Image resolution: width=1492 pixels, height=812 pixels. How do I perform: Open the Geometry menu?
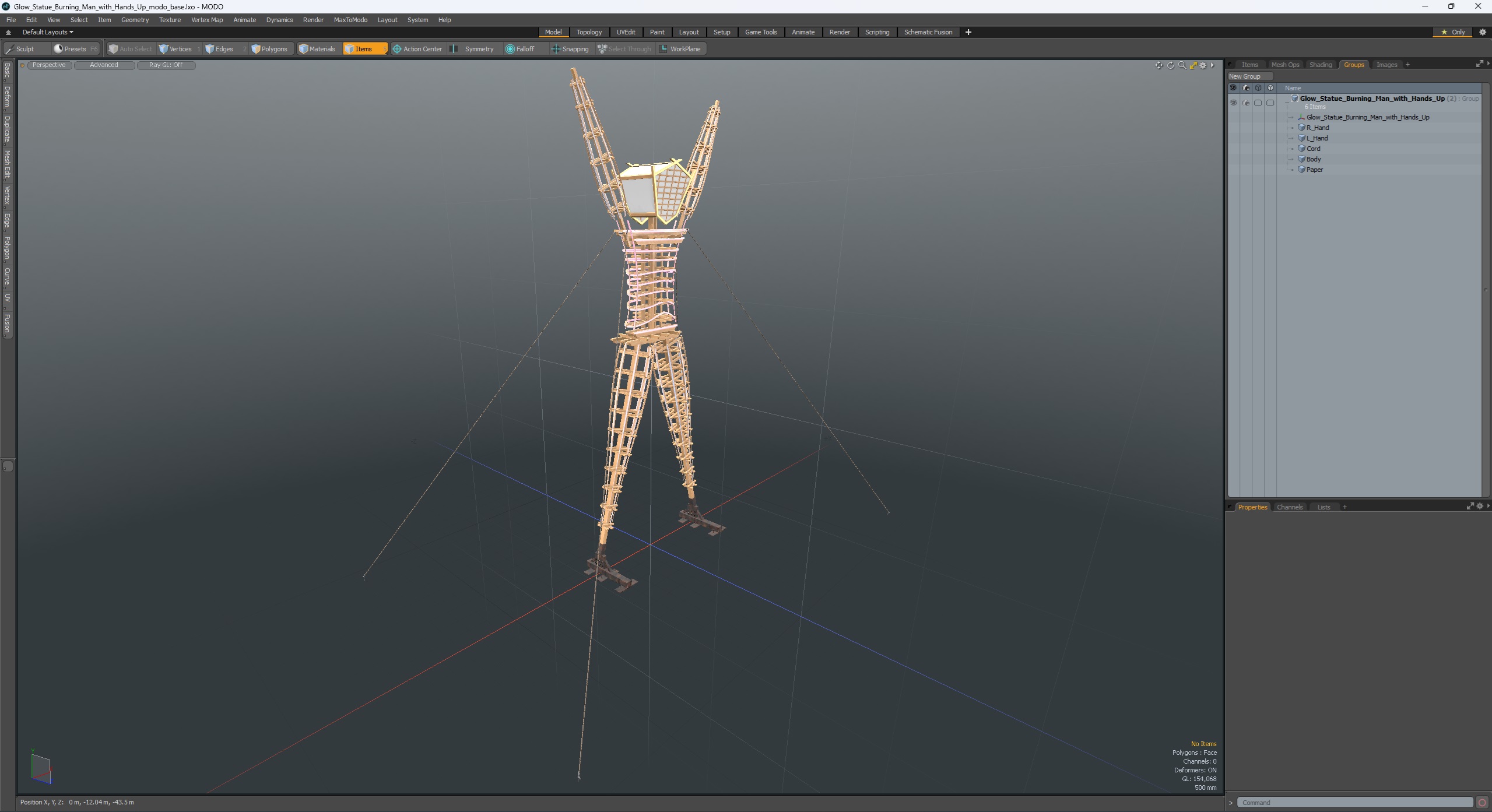[135, 20]
